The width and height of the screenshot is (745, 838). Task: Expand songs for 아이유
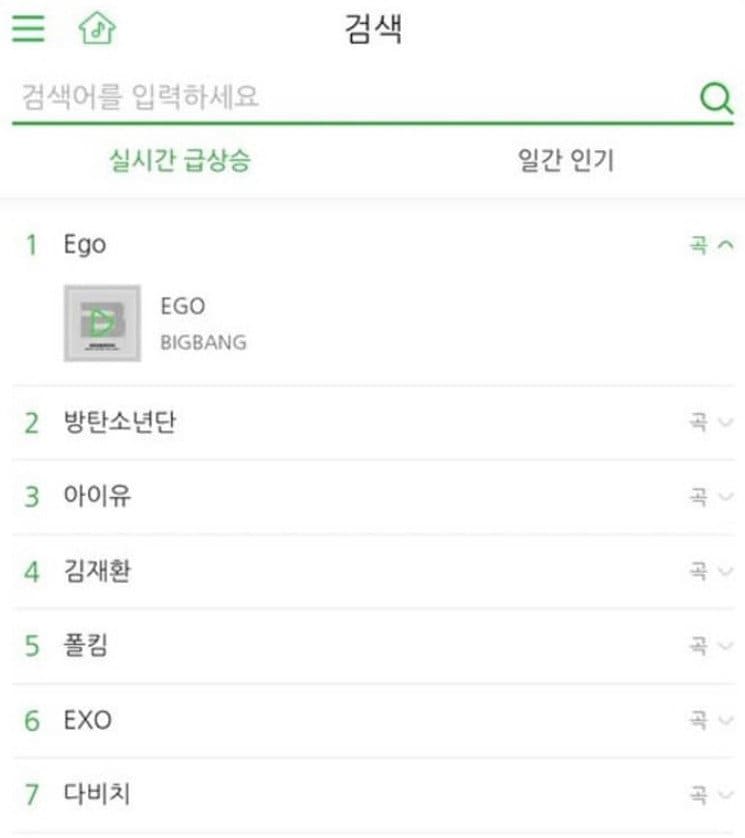coord(711,496)
